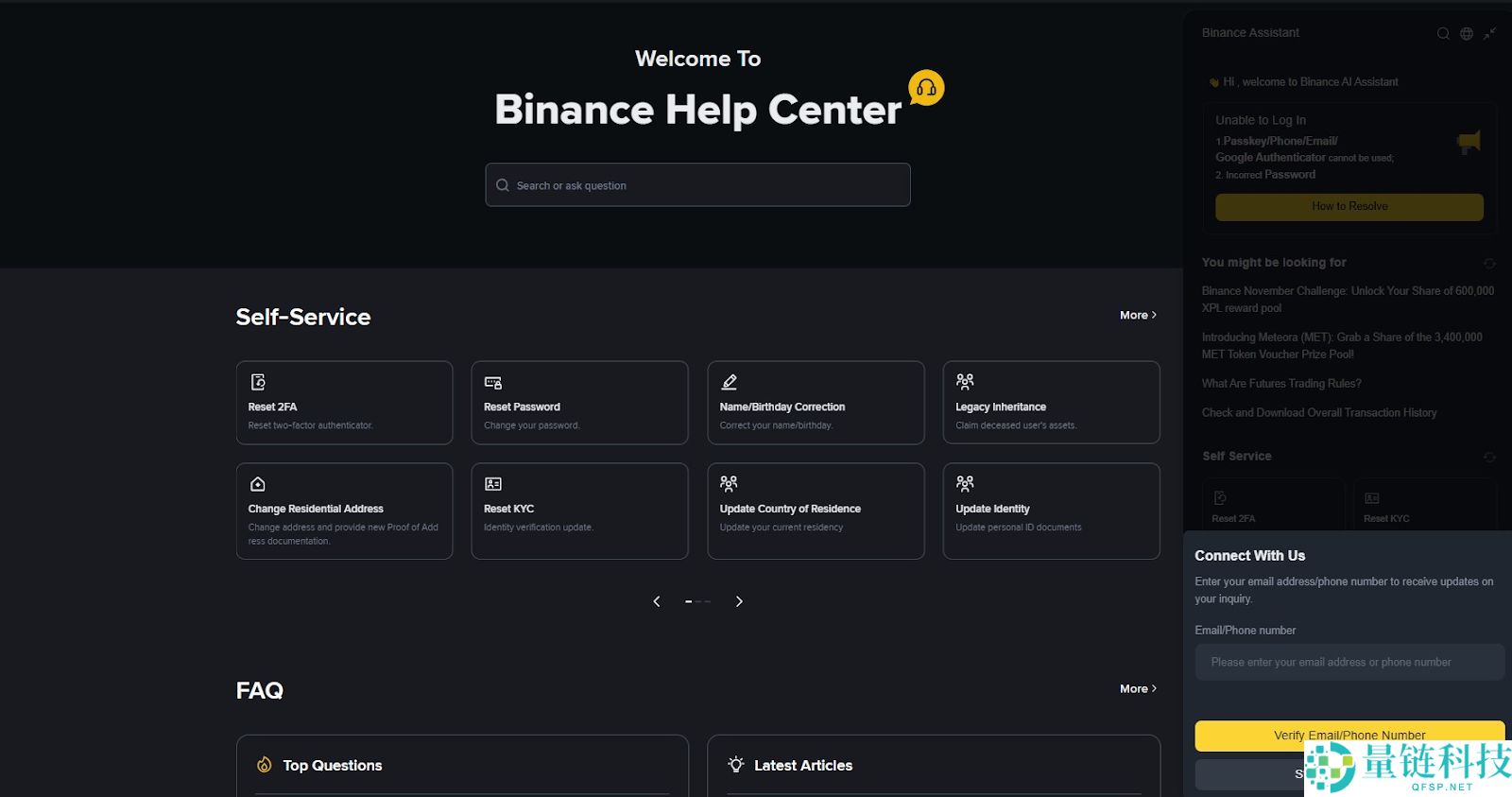This screenshot has height=797, width=1512.
Task: Click the Legacy Inheritance people icon
Action: [964, 382]
